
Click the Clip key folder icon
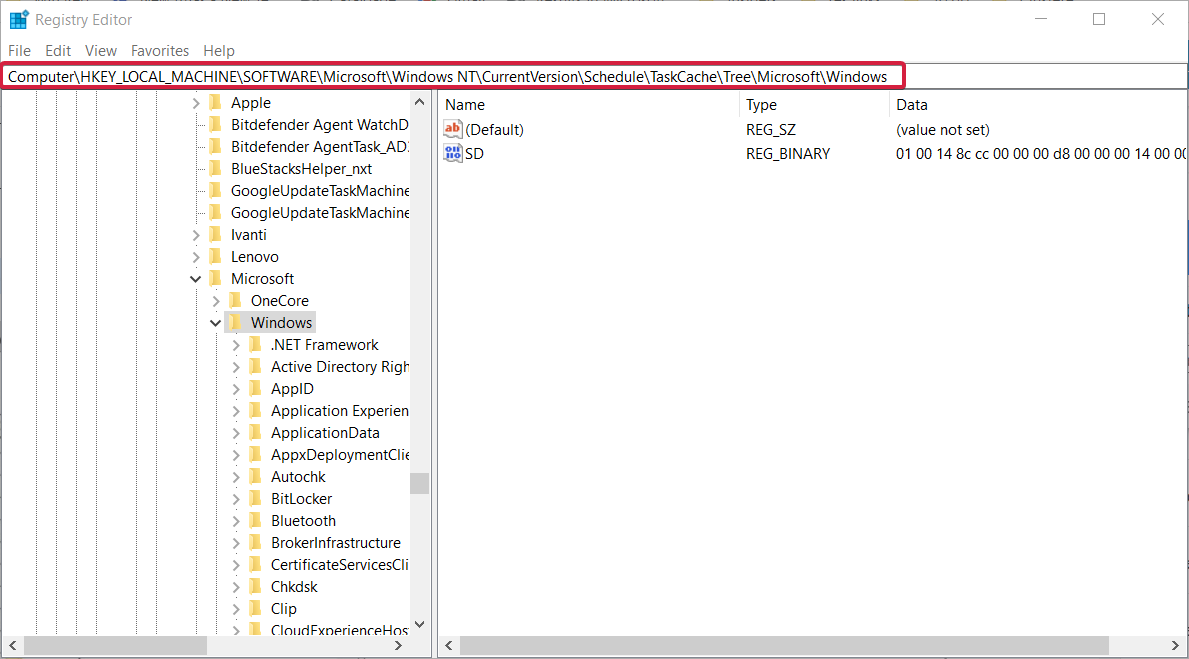point(256,608)
